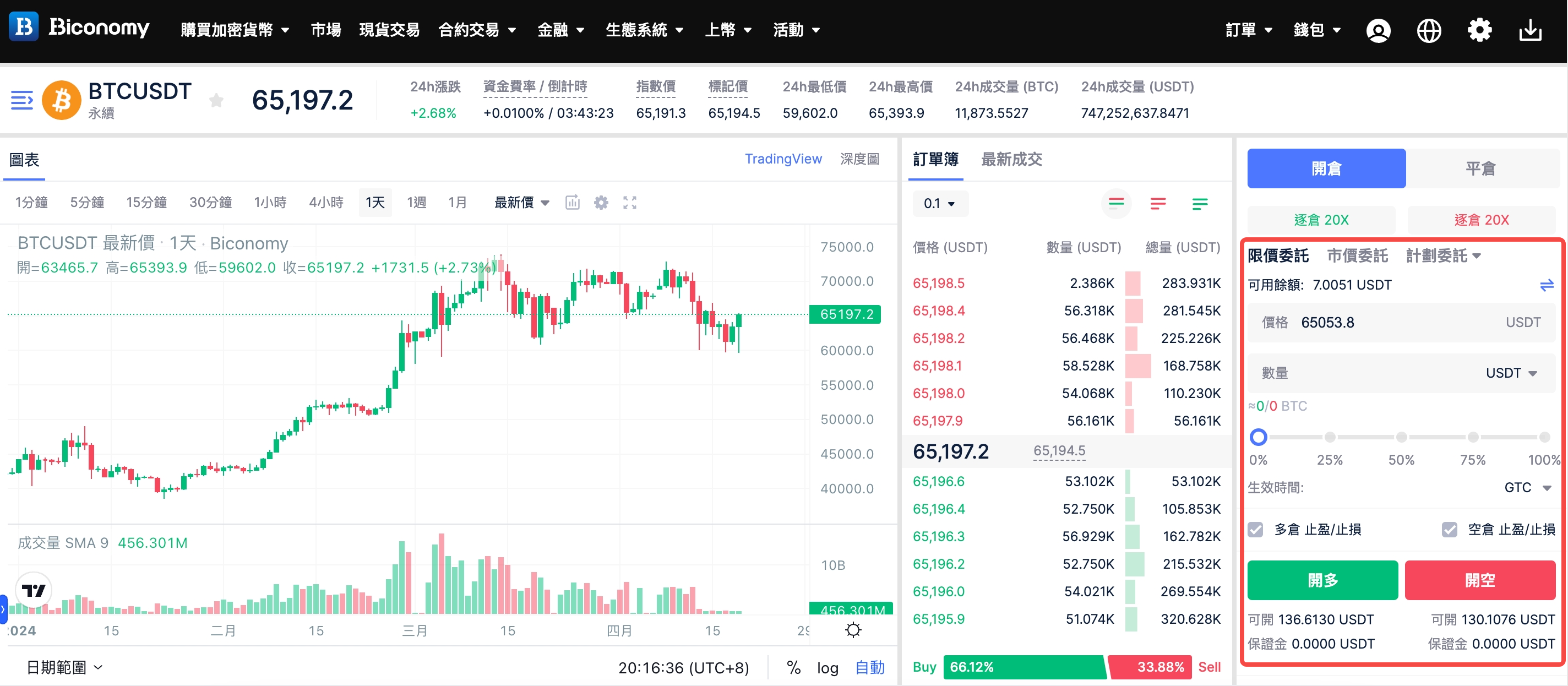This screenshot has width=1568, height=686.
Task: Toggle 空倉 止盈/止損 checkbox
Action: pyautogui.click(x=1449, y=530)
